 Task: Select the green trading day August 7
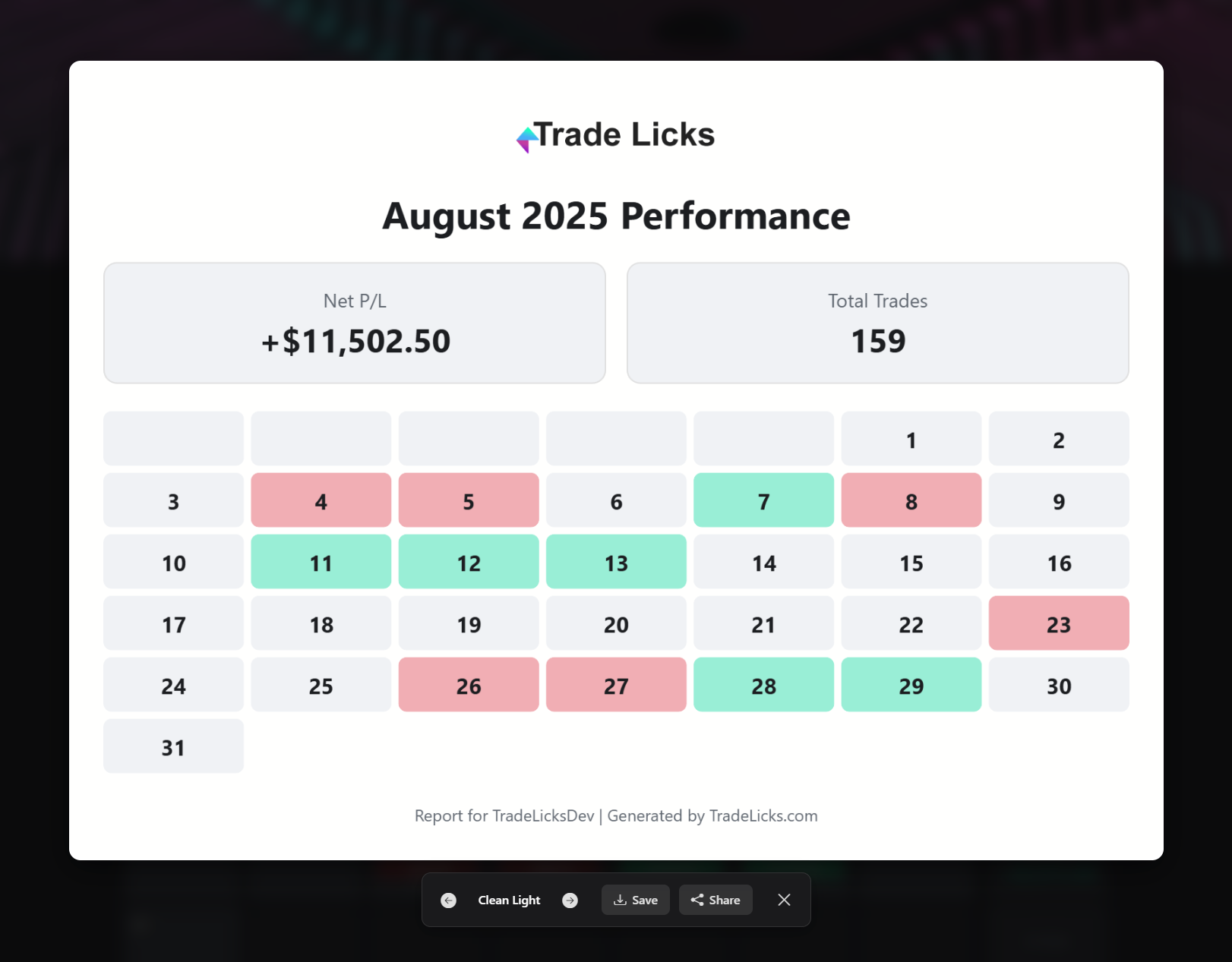click(763, 500)
